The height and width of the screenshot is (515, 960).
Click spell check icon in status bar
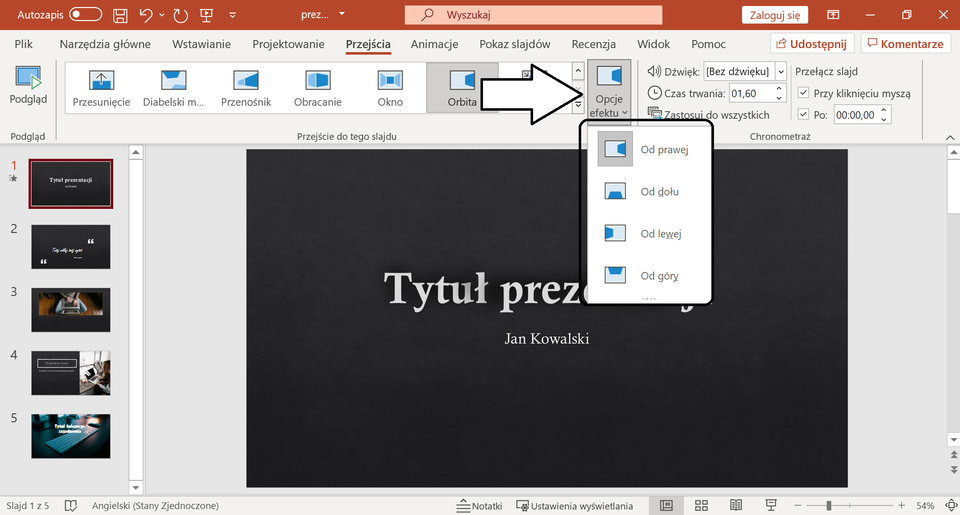point(71,506)
